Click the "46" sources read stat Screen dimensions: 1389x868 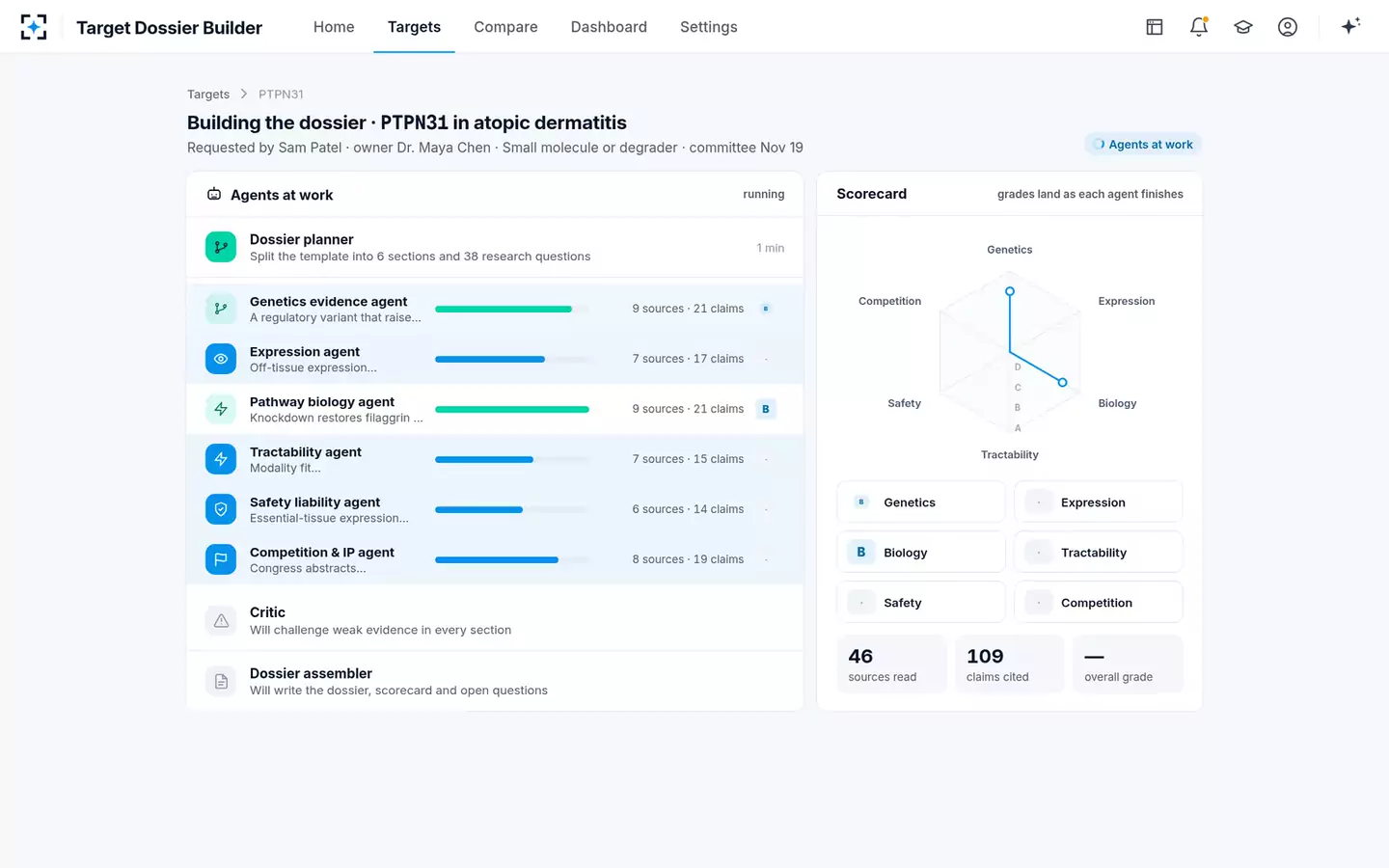892,664
